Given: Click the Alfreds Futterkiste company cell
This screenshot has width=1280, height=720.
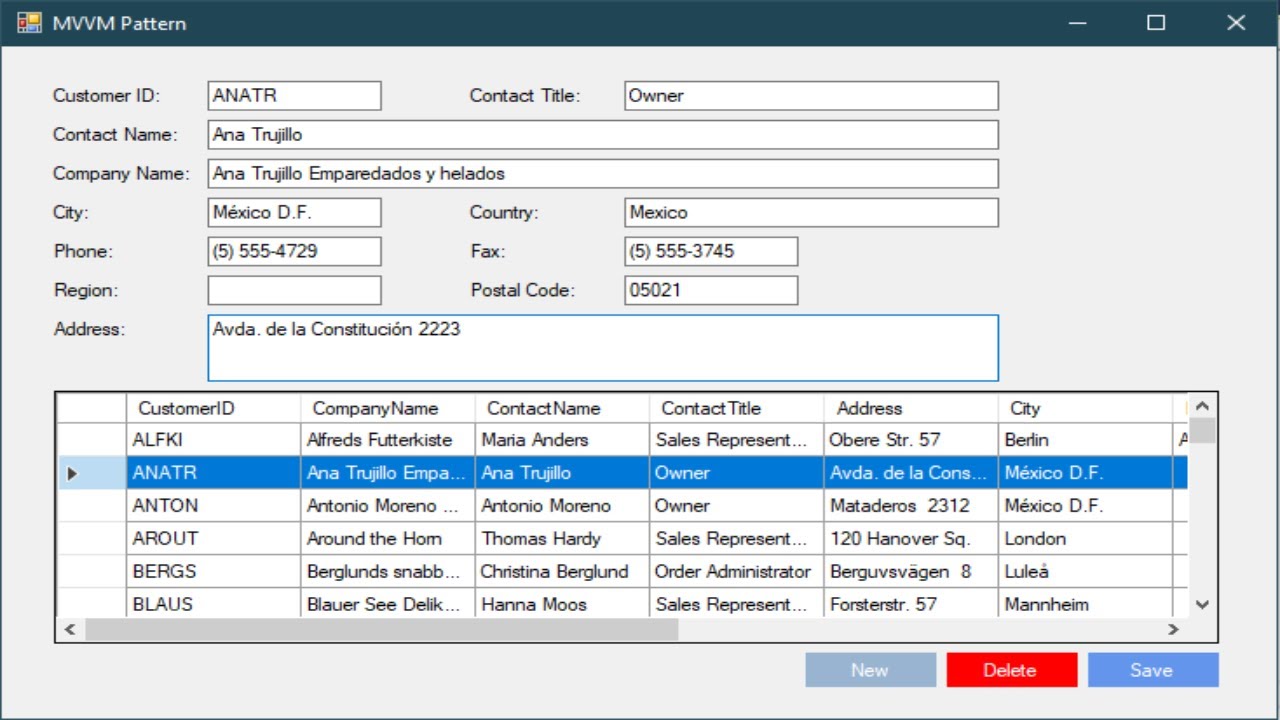Looking at the screenshot, I should [387, 440].
